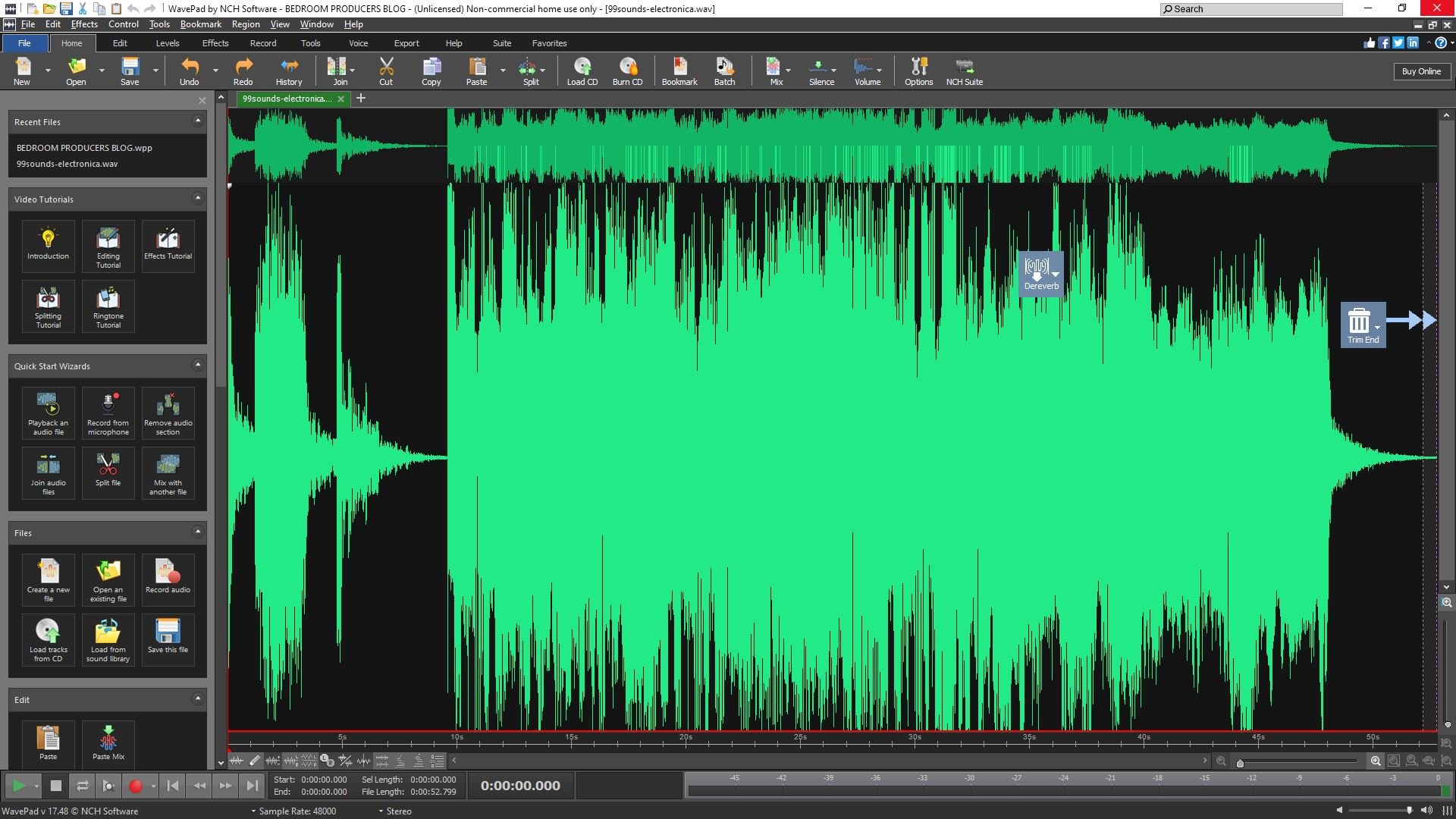Image resolution: width=1456 pixels, height=819 pixels.
Task: Toggle the speaker mute icon
Action: pyautogui.click(x=1339, y=811)
